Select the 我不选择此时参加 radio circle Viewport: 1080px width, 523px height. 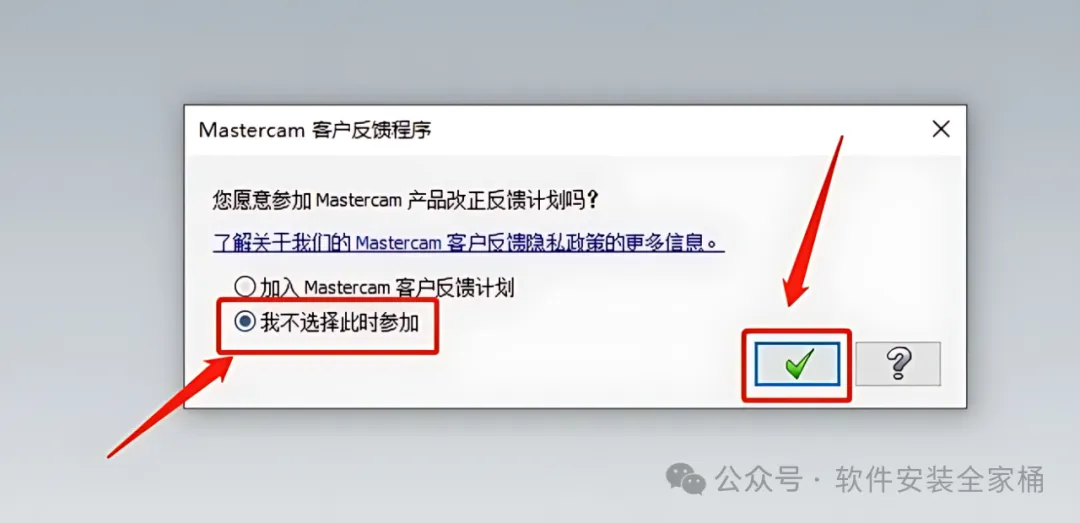click(x=245, y=322)
